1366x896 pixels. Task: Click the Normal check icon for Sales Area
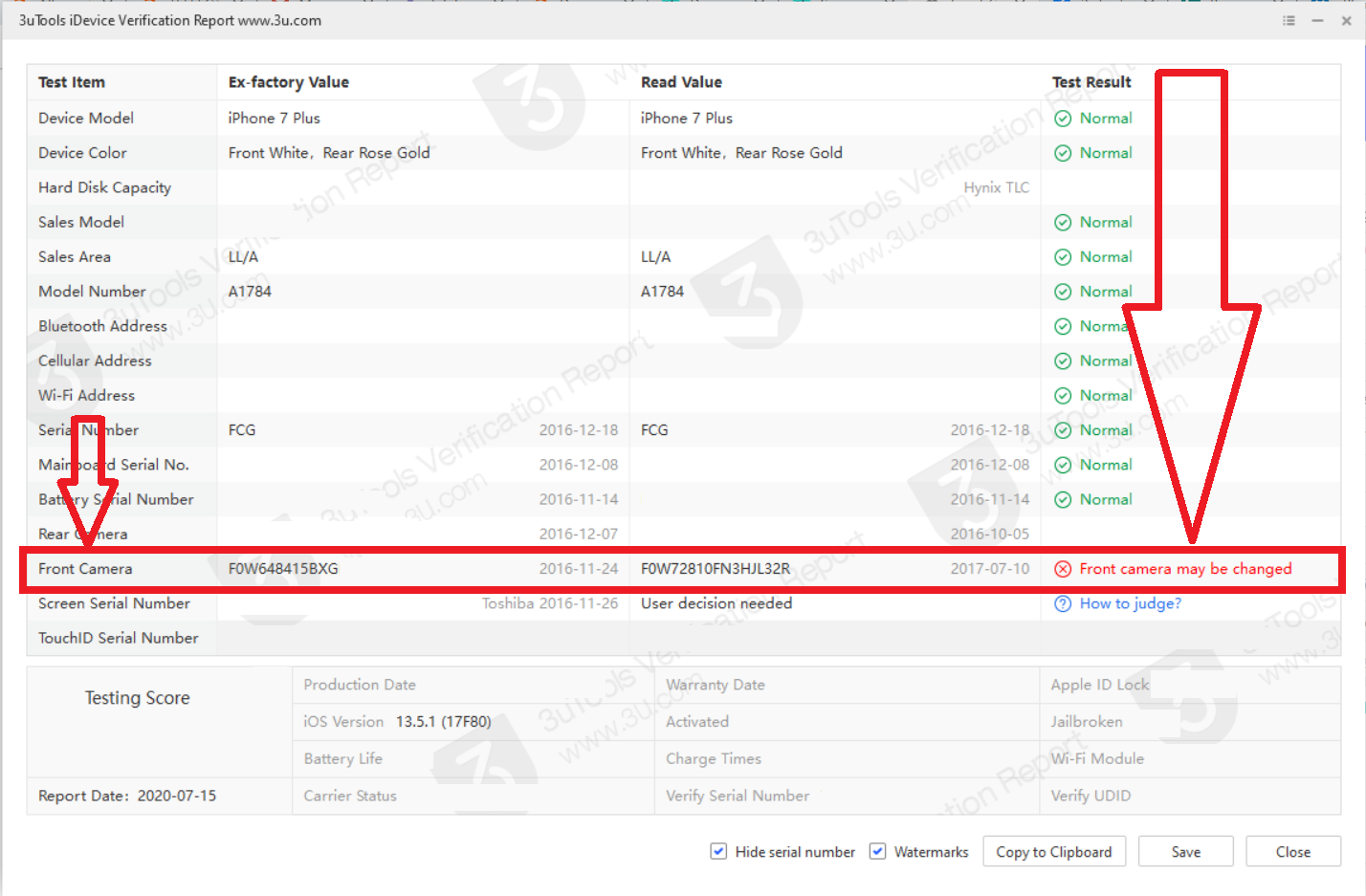(x=1063, y=257)
